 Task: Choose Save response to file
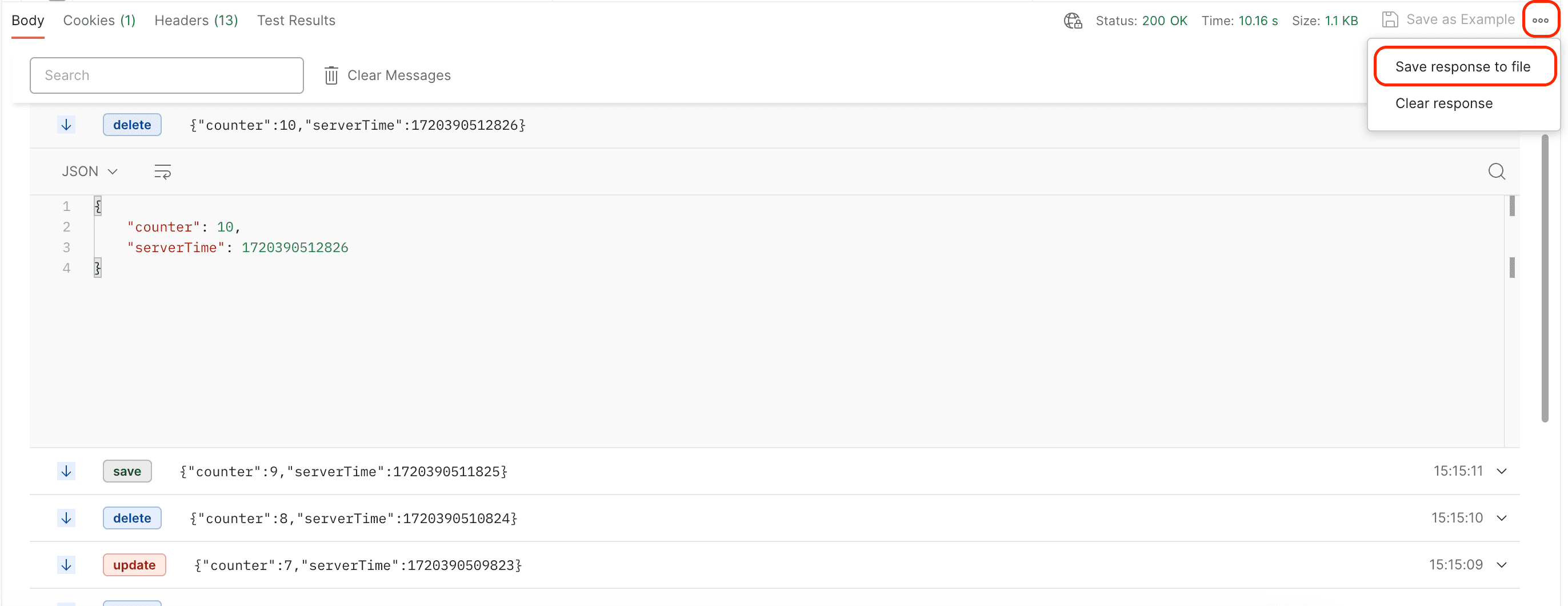click(1463, 67)
